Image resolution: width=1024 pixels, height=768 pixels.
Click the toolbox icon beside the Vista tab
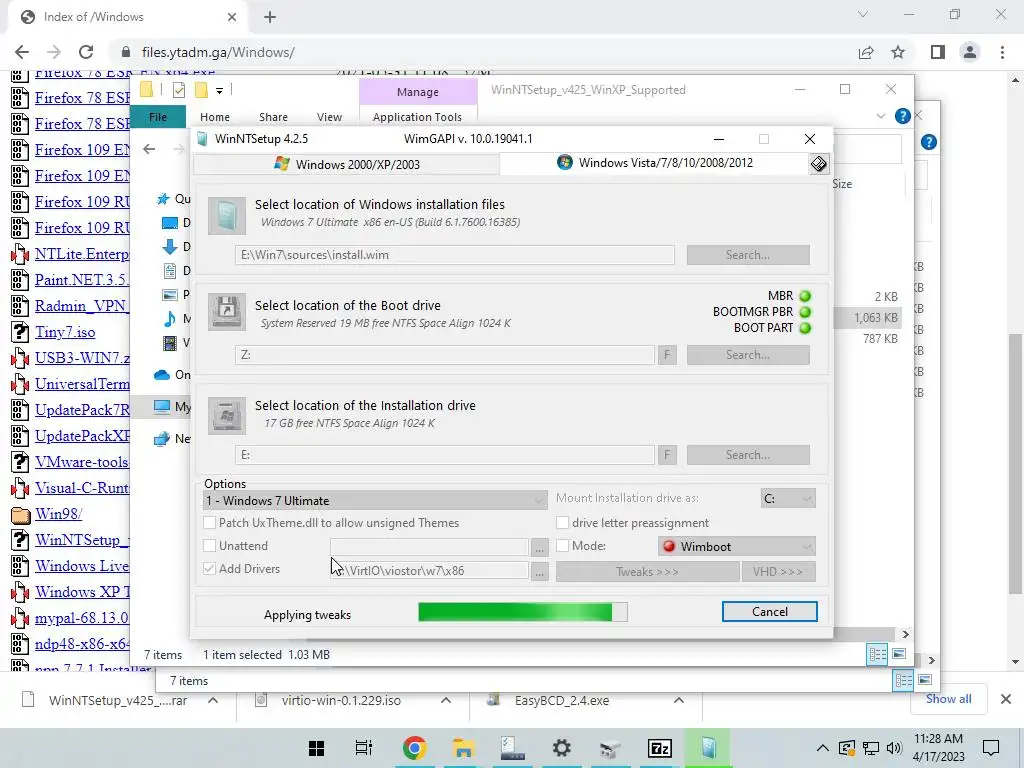[x=818, y=164]
